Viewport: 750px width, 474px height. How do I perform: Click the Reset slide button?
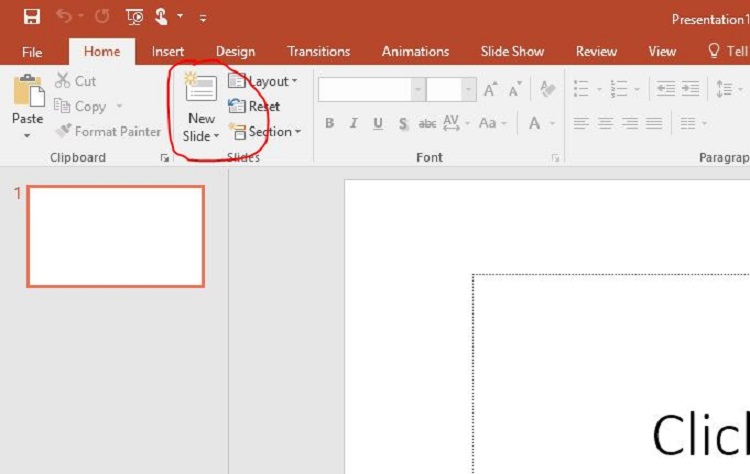click(x=254, y=106)
